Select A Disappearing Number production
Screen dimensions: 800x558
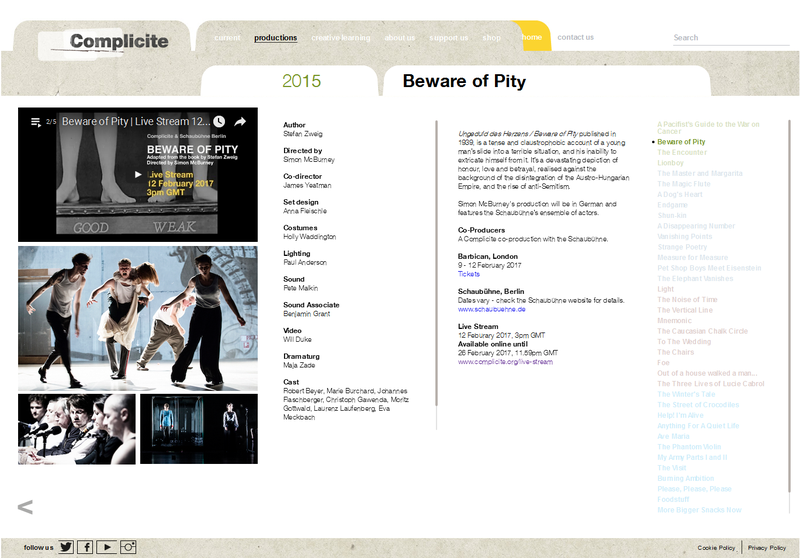(696, 226)
